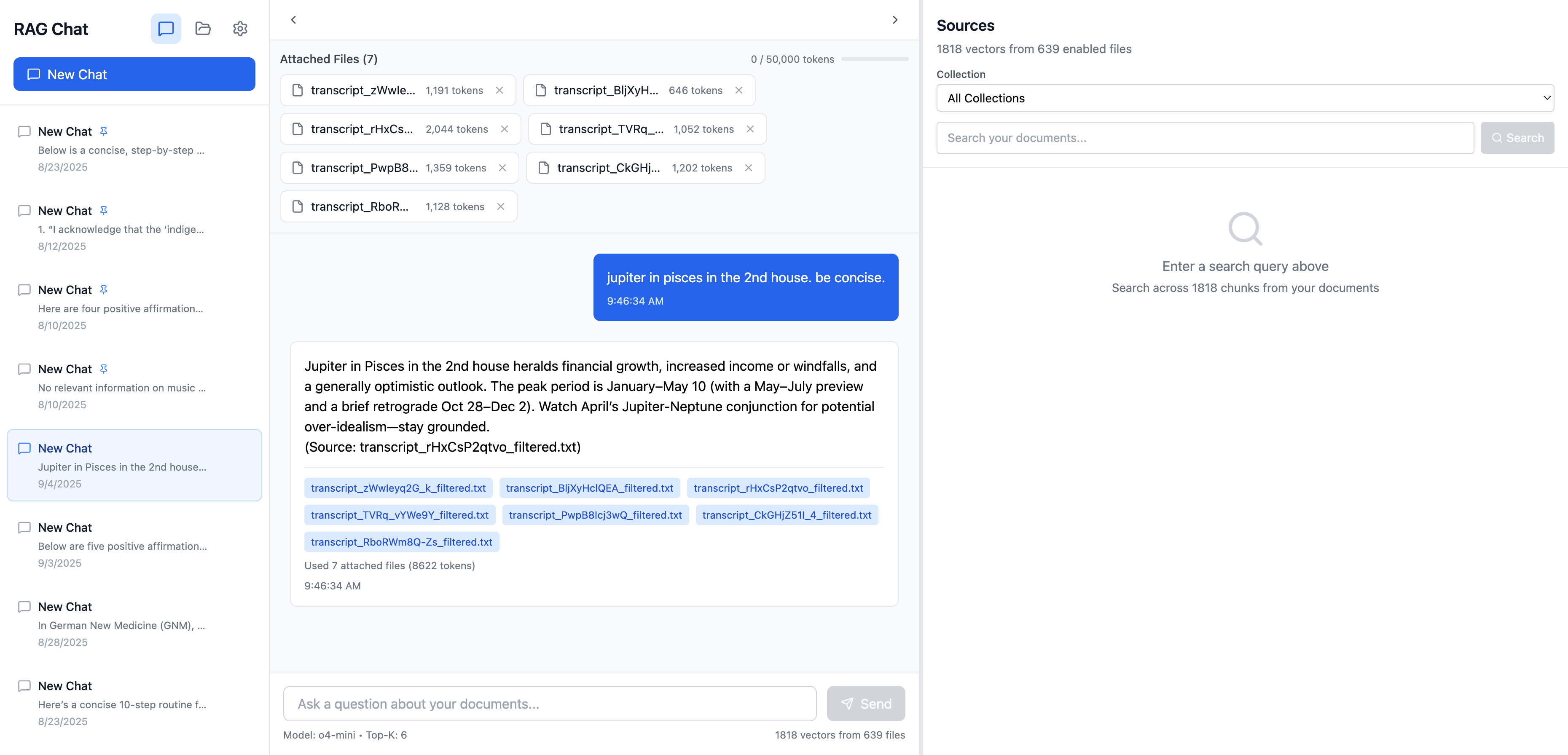Toggle pin on 8/23/2025 pinned chat
The height and width of the screenshot is (755, 1568).
(103, 131)
